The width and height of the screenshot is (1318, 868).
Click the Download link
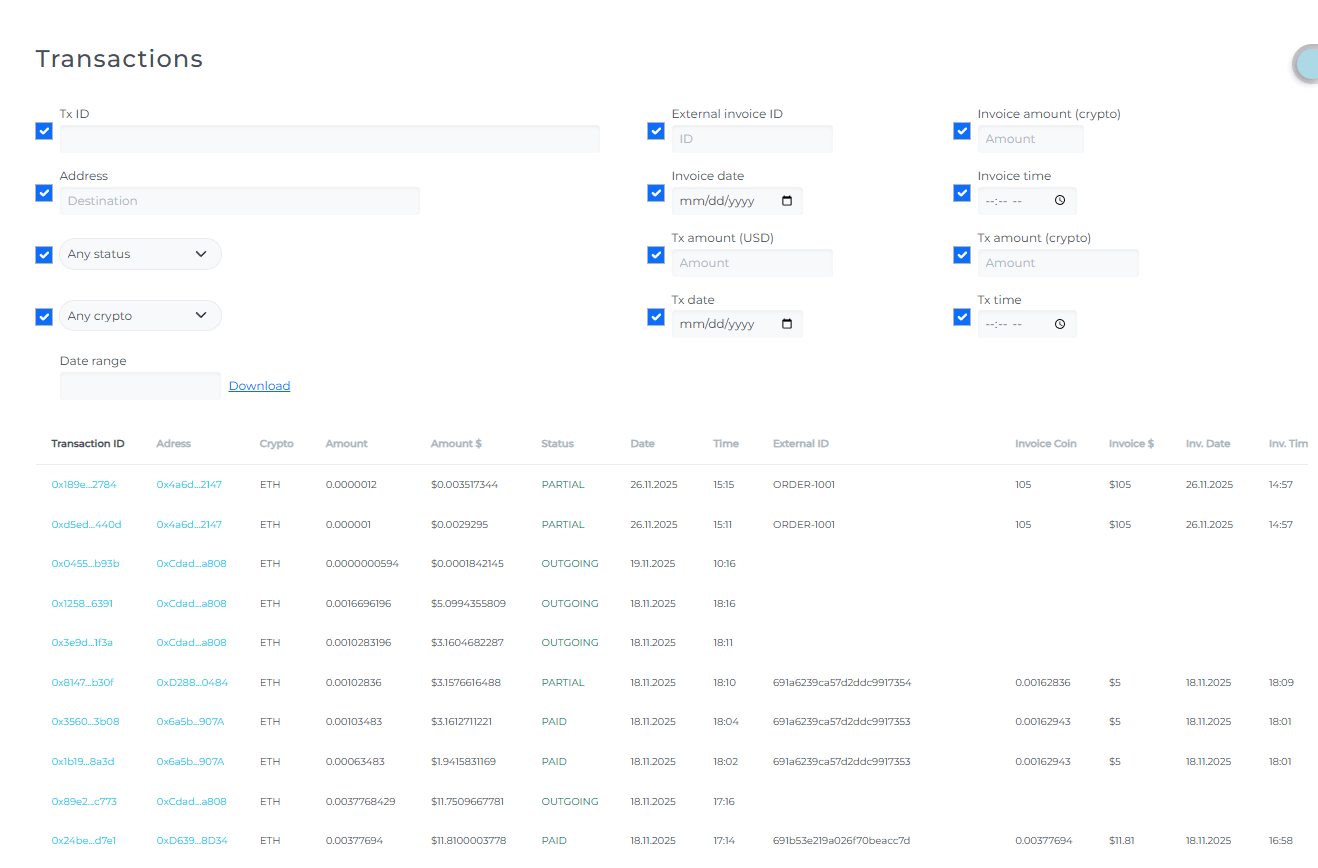tap(259, 386)
